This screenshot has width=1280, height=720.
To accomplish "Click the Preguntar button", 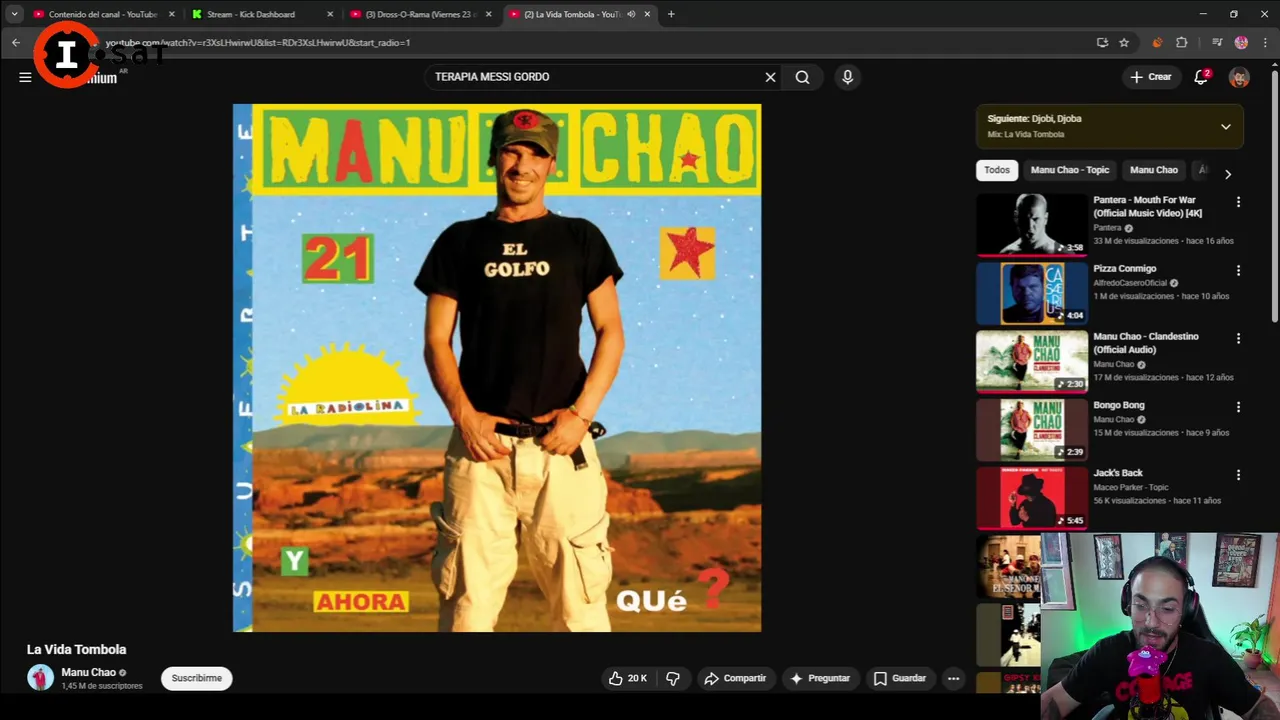I will (x=820, y=678).
